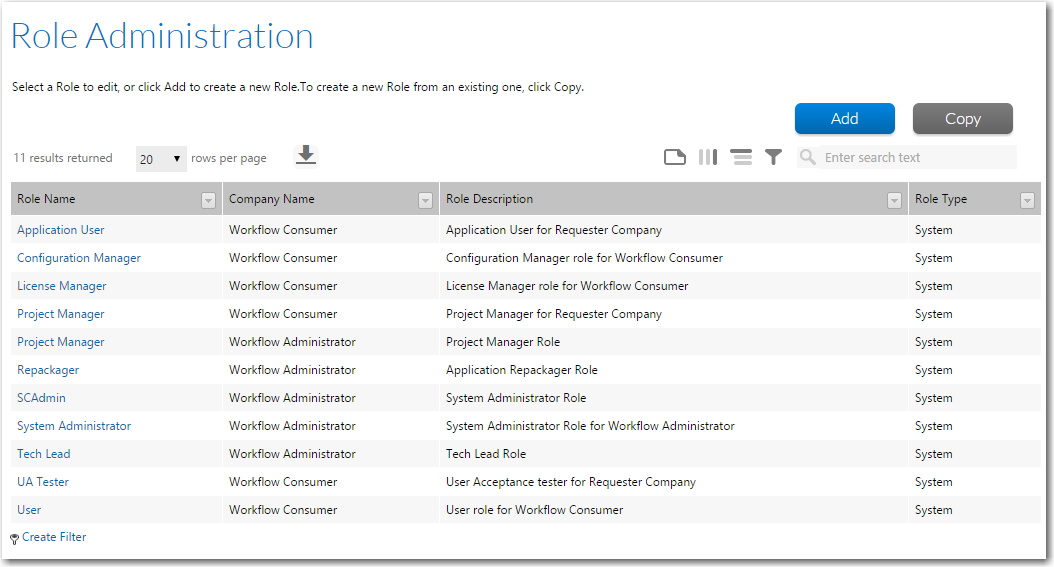Click the download/export results icon
Viewport: 1054px width, 567px height.
pyautogui.click(x=306, y=156)
